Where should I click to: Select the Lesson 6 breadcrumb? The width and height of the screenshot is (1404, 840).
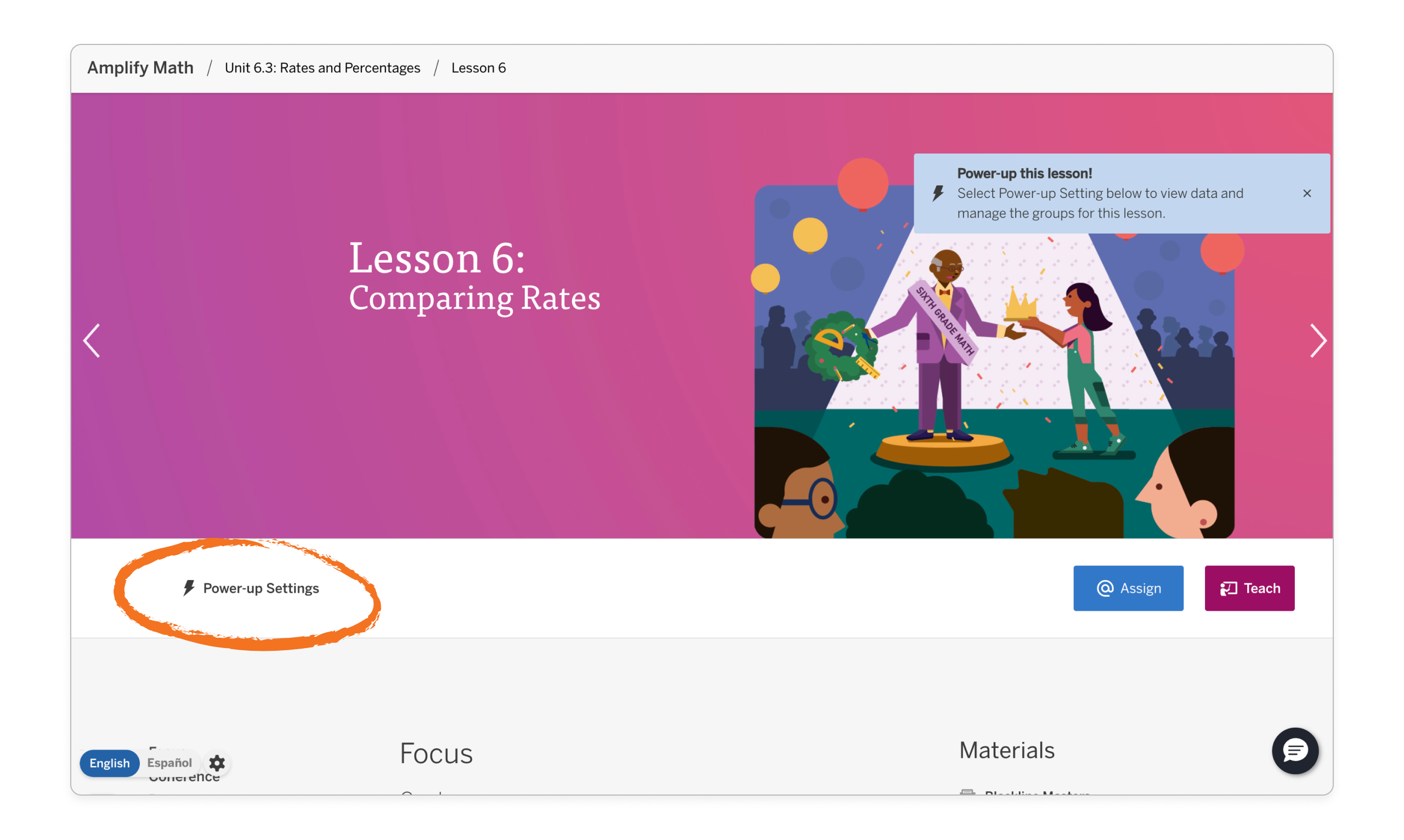pyautogui.click(x=478, y=68)
